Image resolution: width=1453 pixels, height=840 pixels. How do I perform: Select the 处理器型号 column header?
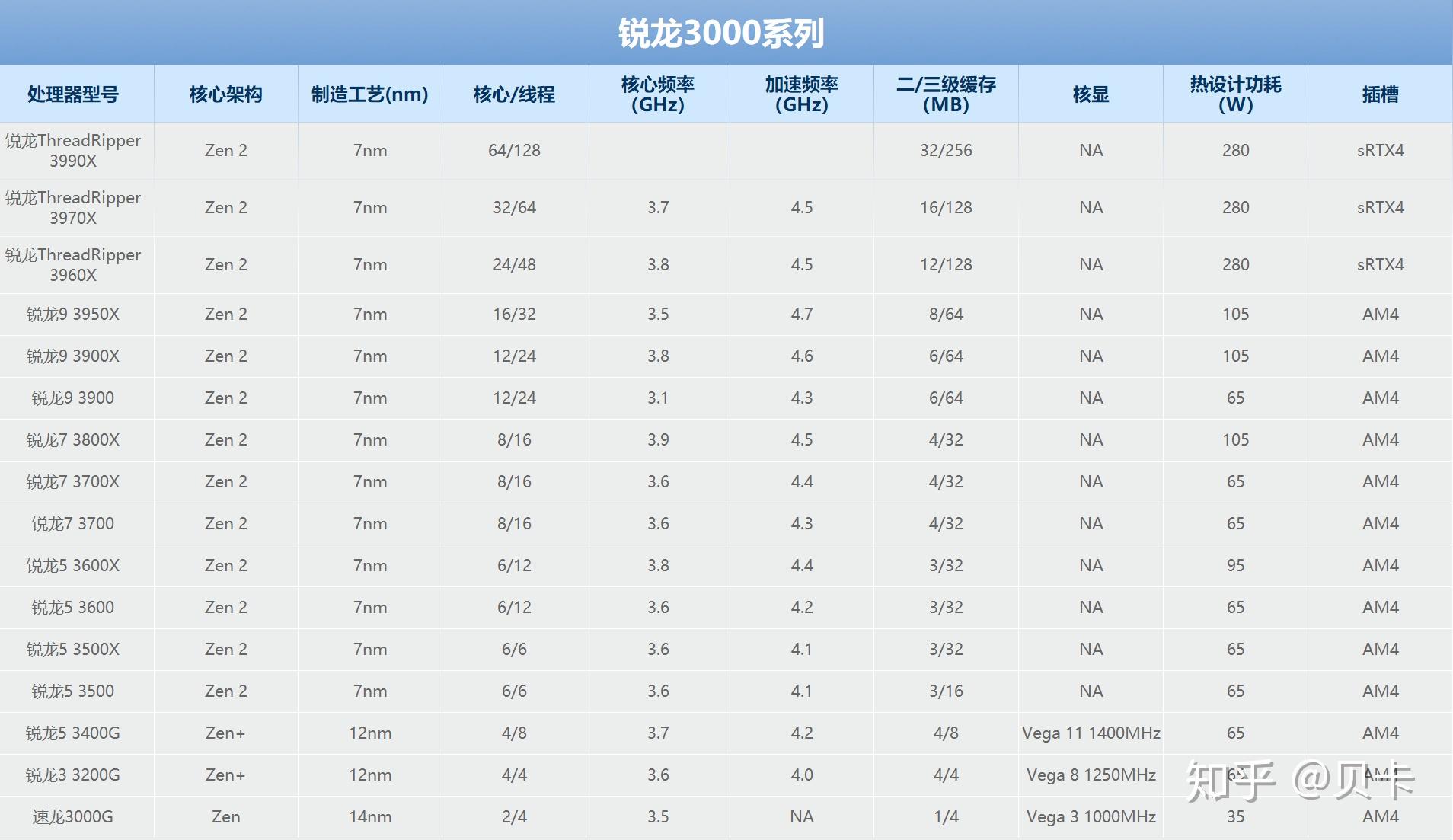(73, 94)
